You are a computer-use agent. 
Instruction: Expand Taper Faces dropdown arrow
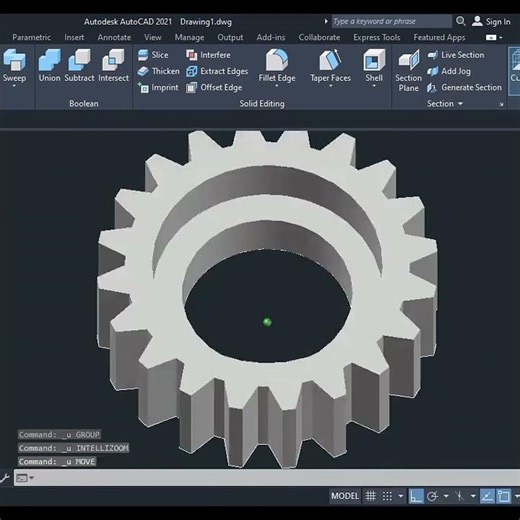(330, 86)
